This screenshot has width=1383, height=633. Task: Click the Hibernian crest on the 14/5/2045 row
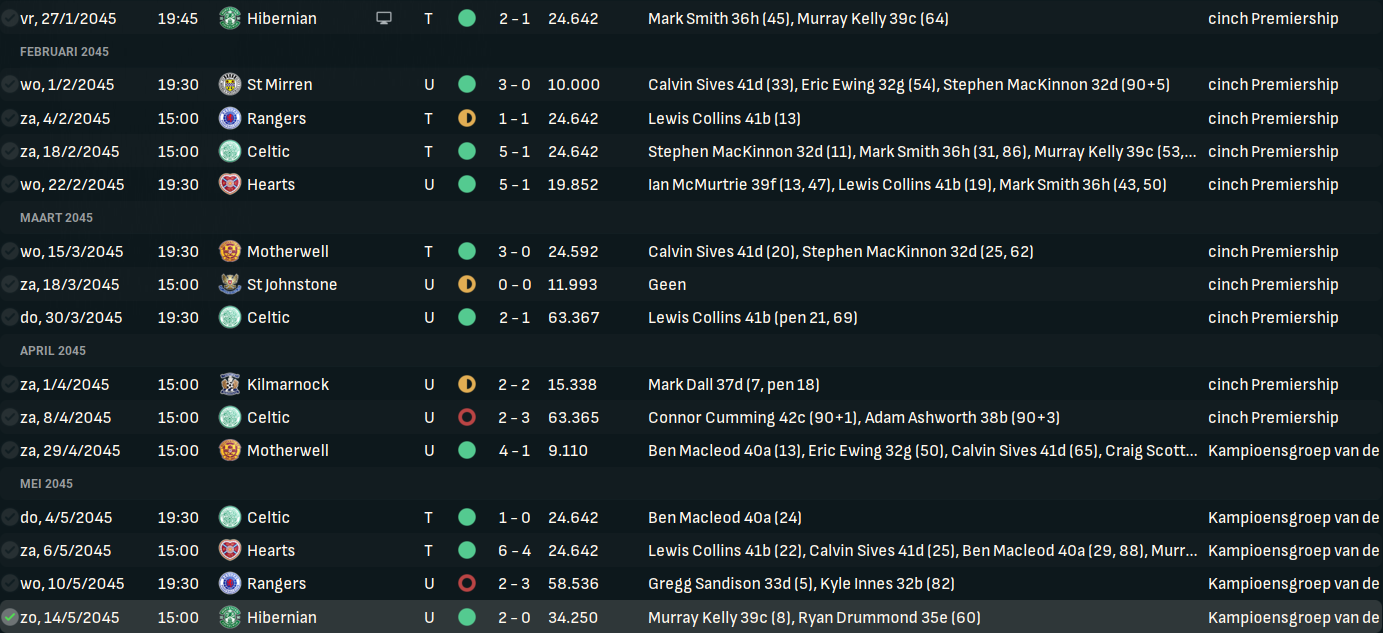(230, 617)
